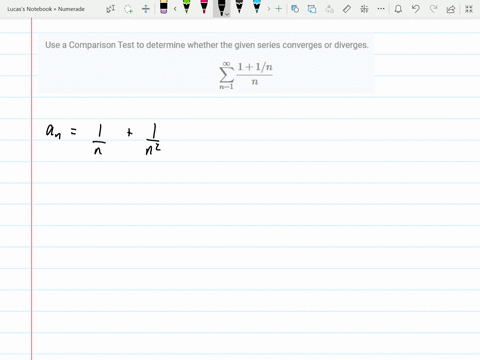Screen dimensions: 480x360
Task: Click the Comparison Test problem text
Action: (207, 45)
